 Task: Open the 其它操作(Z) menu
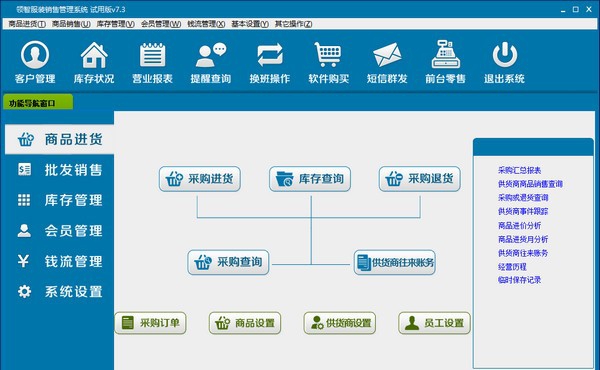point(293,24)
